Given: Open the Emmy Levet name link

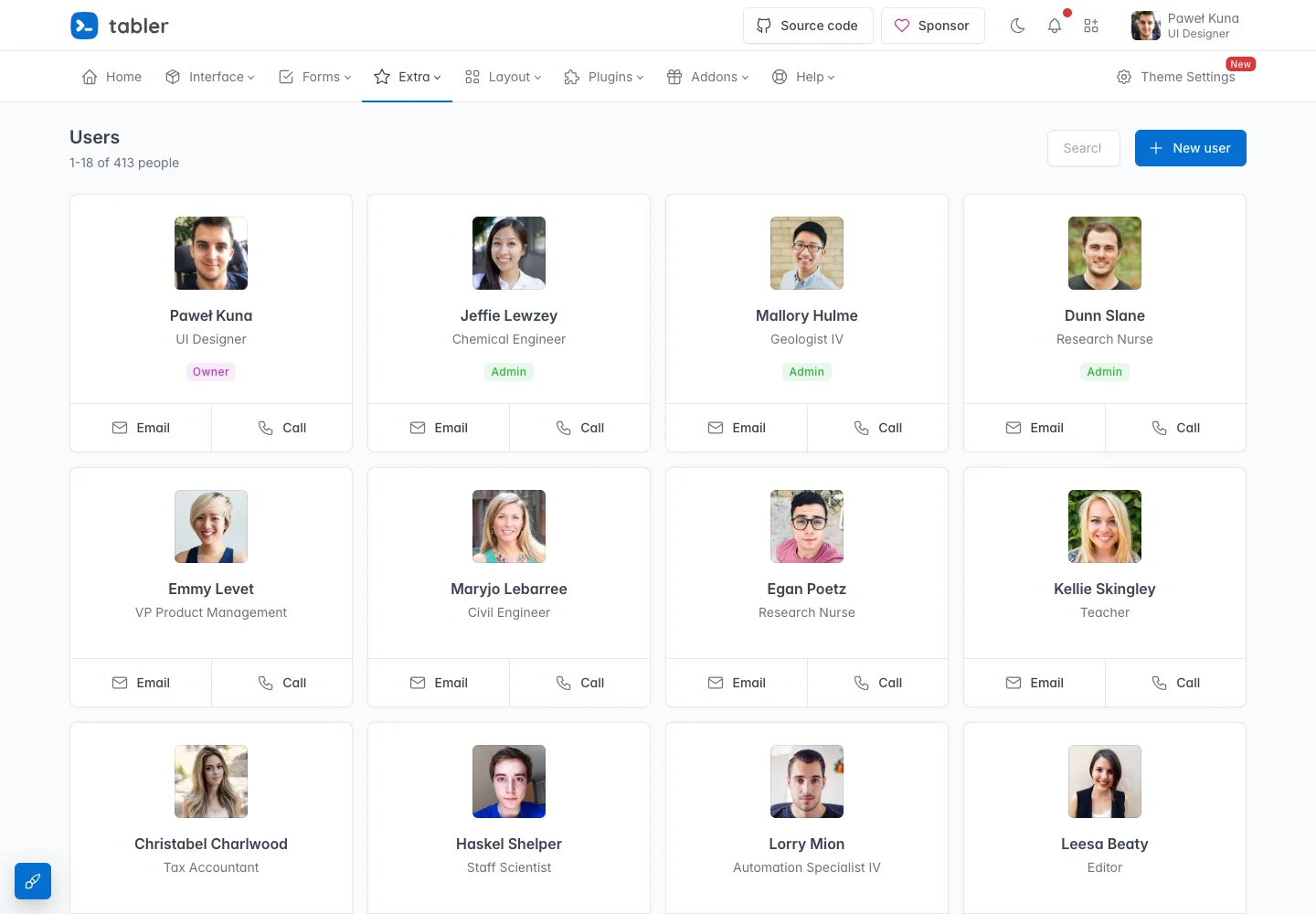Looking at the screenshot, I should click(211, 589).
